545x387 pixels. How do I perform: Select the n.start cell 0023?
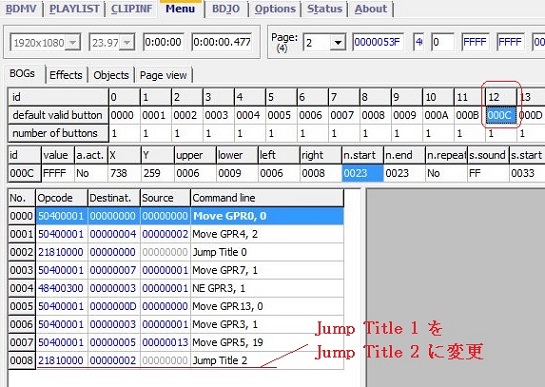363,173
